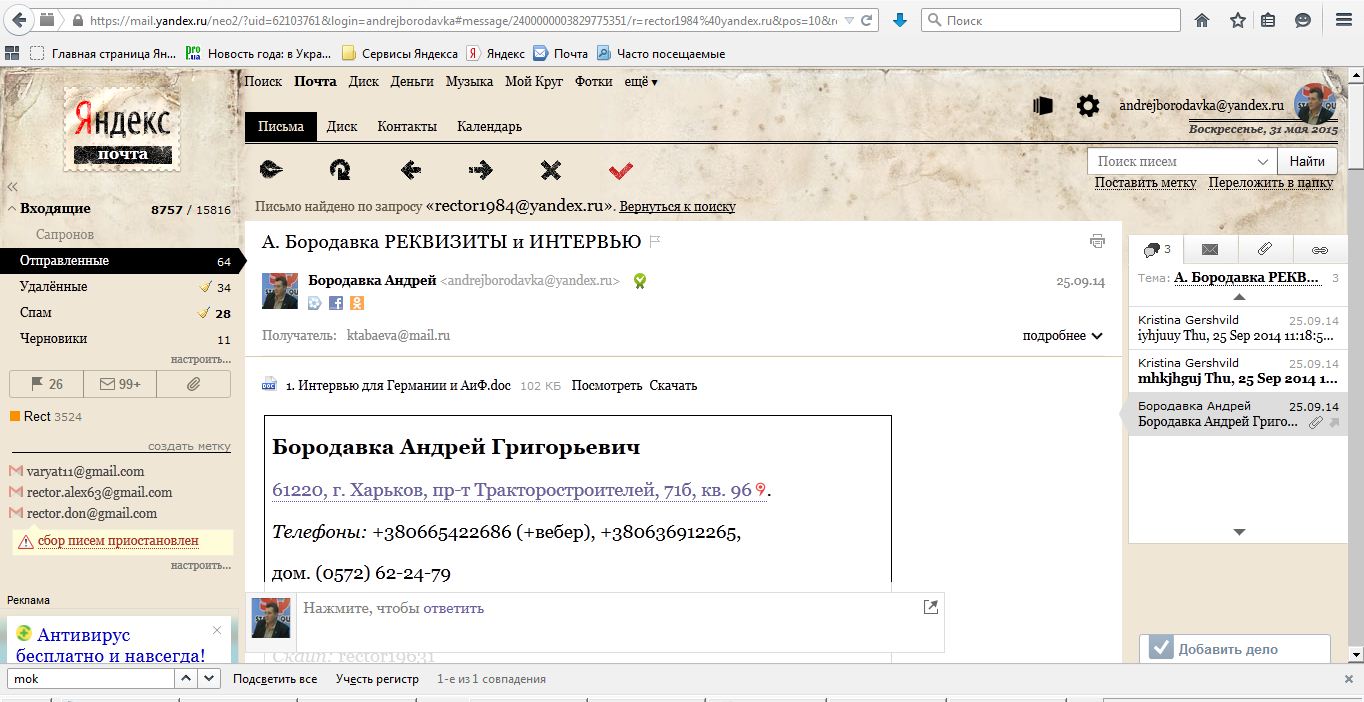Screen dimensions: 1364x702
Task: Collapse the Входящие folder tree
Action: (x=11, y=209)
